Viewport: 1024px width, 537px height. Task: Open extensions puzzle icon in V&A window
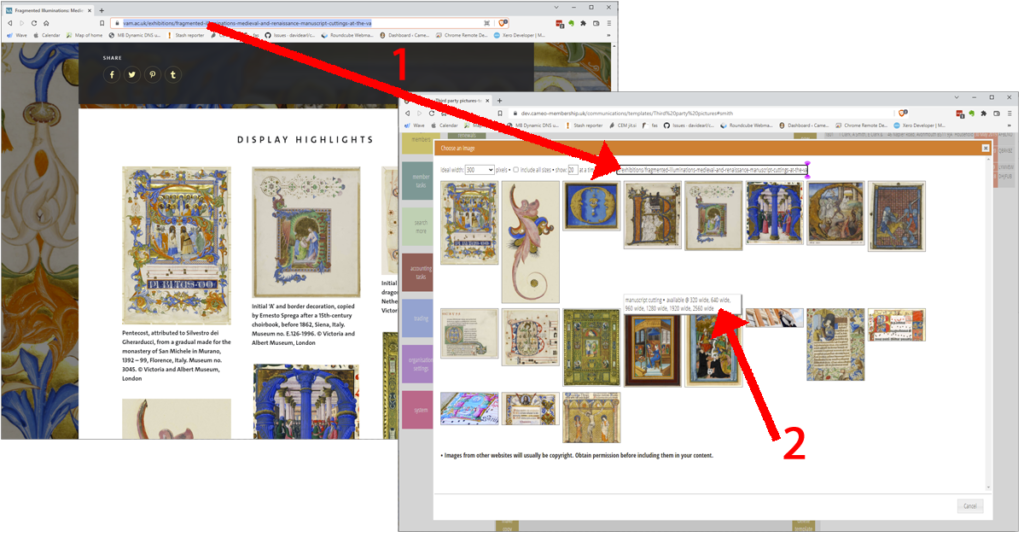tap(583, 23)
